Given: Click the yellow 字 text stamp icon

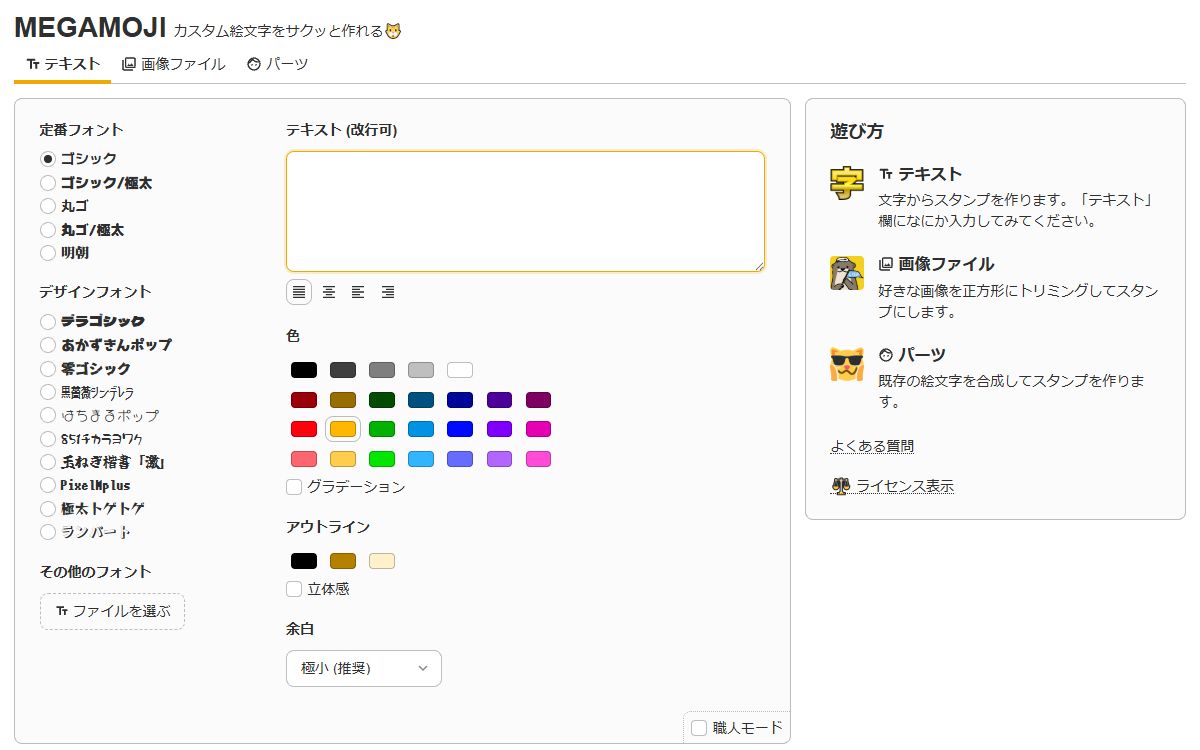Looking at the screenshot, I should (847, 184).
